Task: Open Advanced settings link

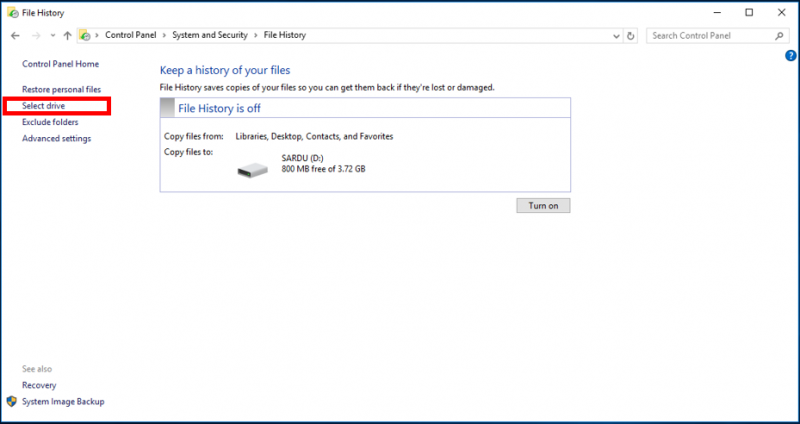Action: (56, 138)
